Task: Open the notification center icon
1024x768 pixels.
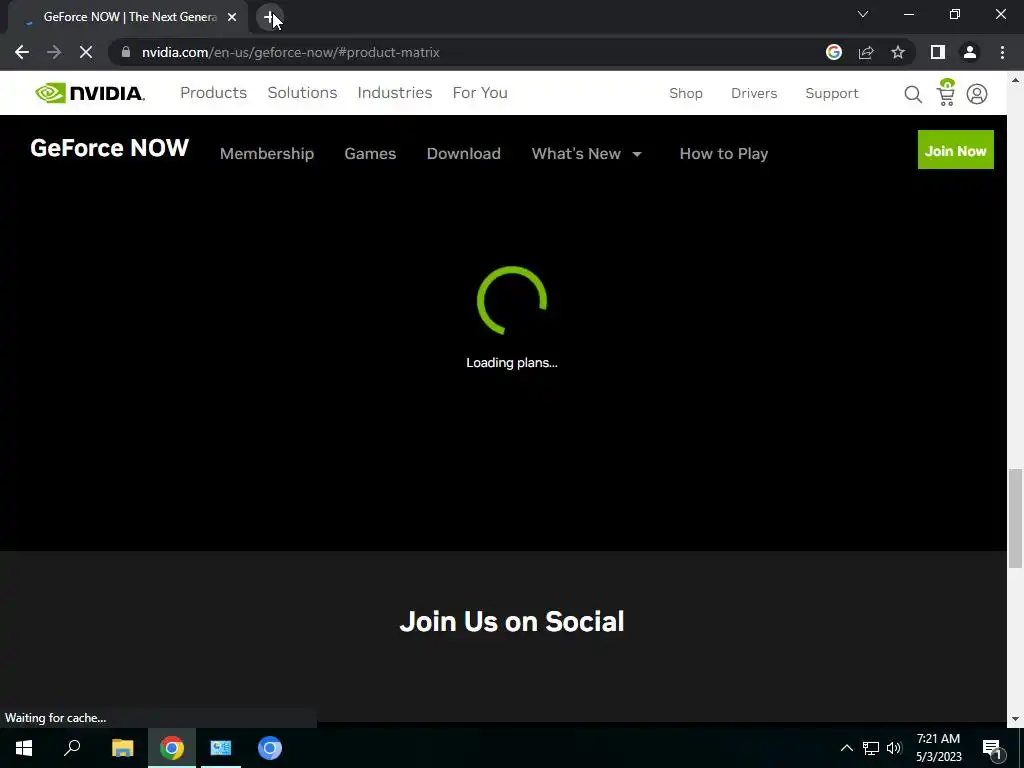Action: (x=992, y=748)
